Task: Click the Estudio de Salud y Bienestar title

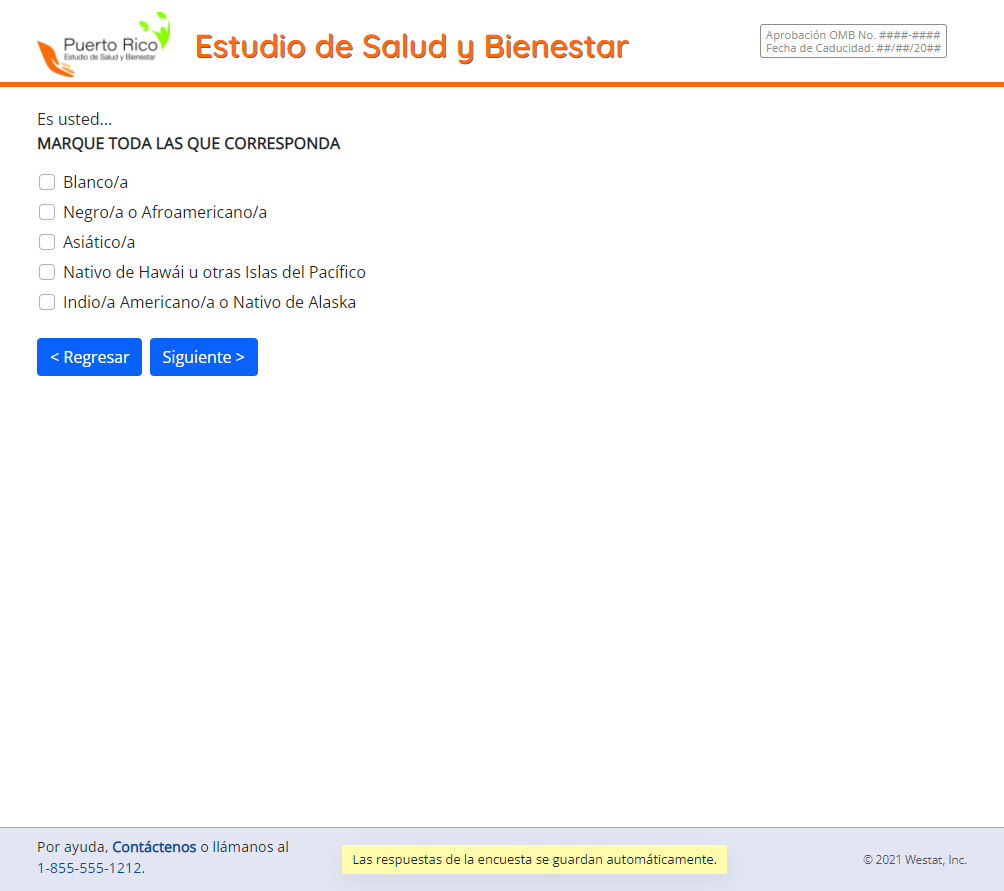Action: (x=412, y=47)
